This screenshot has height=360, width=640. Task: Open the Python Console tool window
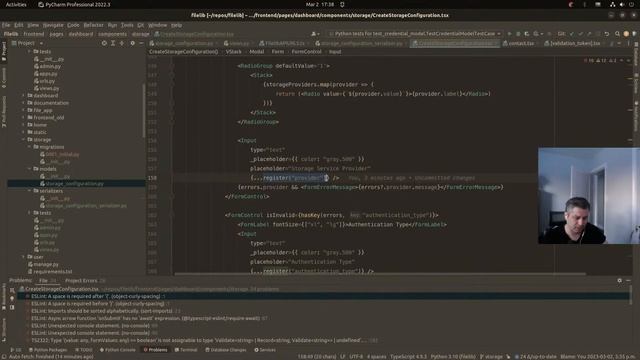coord(118,350)
